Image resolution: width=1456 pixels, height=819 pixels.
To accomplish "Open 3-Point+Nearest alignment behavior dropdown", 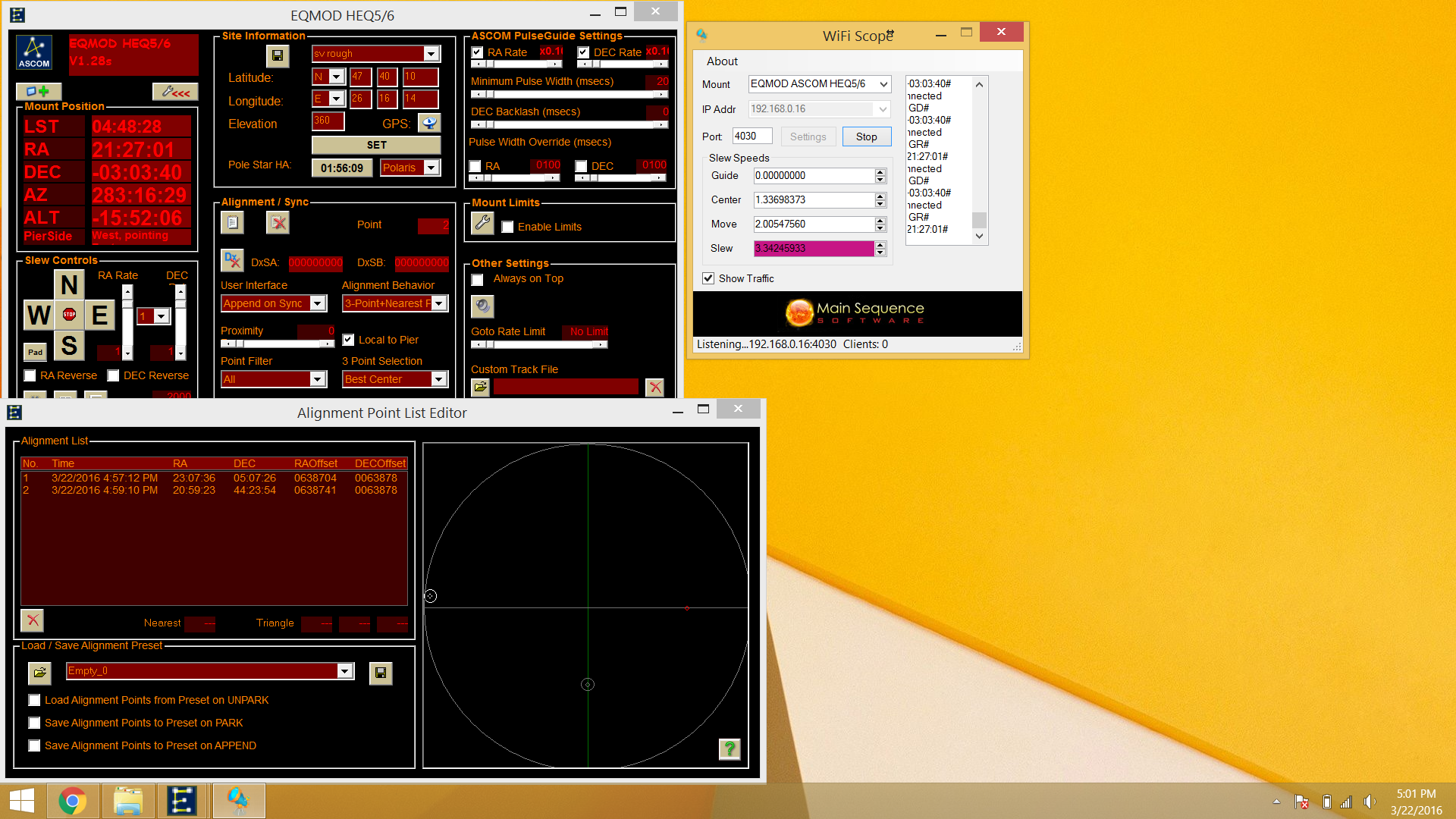I will (439, 303).
